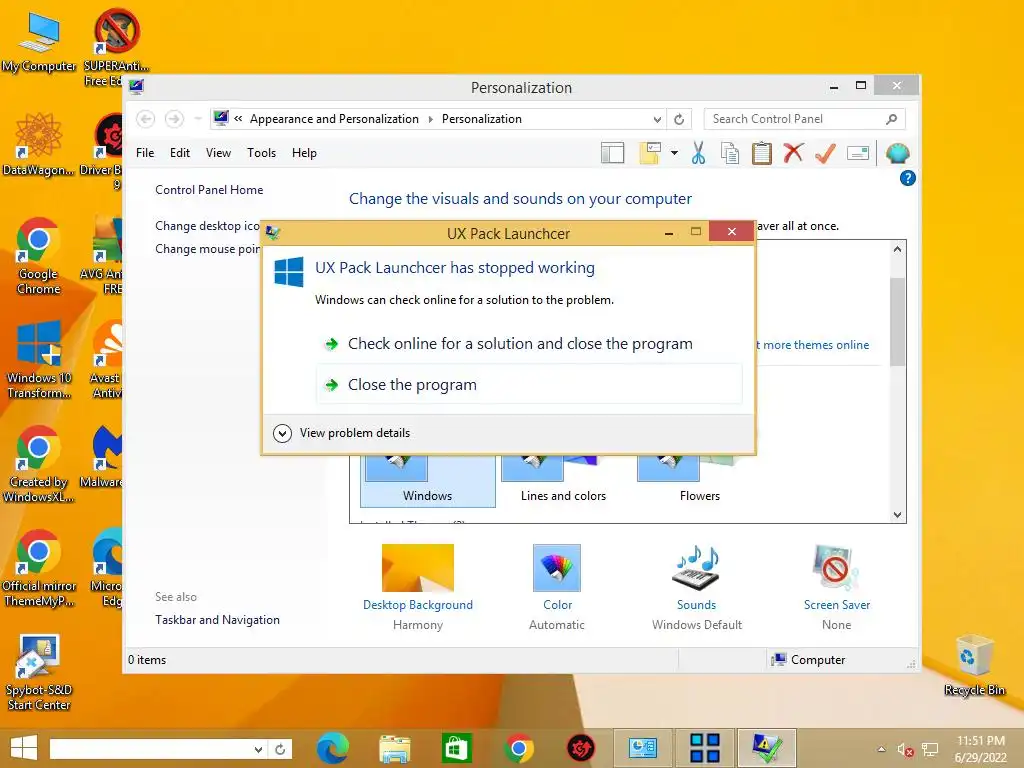Go forward in Personalization window
1024x768 pixels.
pos(174,119)
